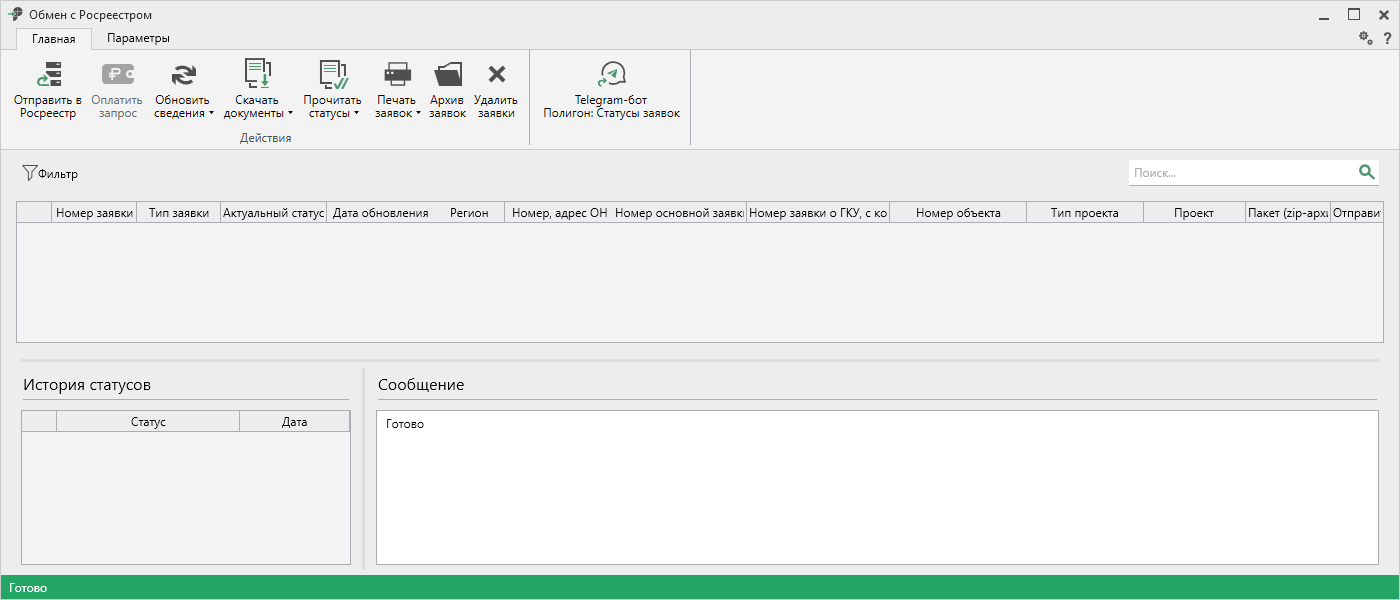
Task: Click the magnifier search icon
Action: (1366, 172)
